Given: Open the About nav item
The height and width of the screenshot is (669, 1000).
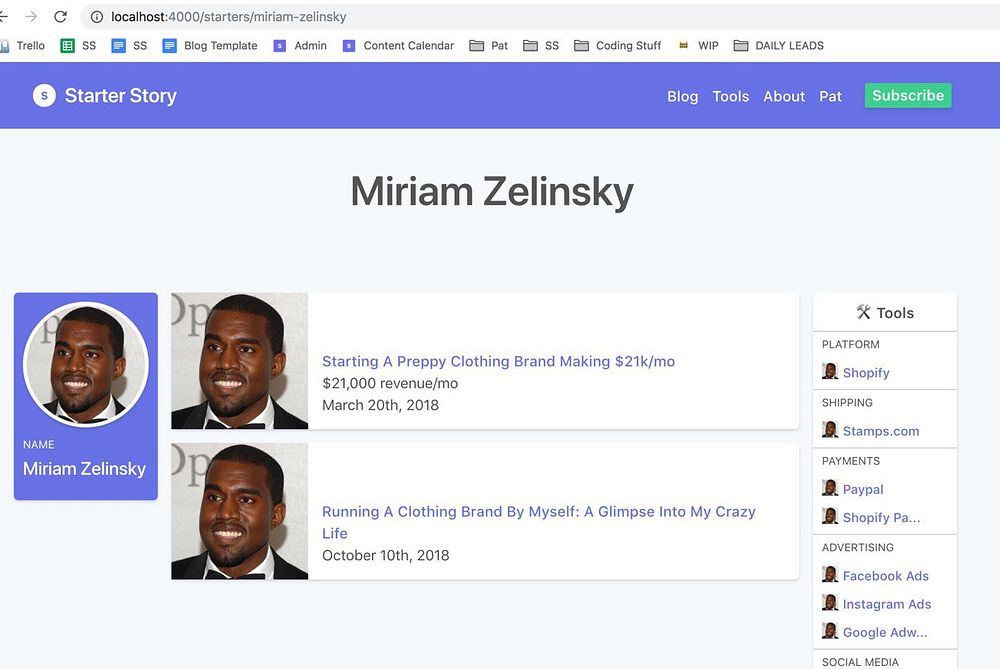Looking at the screenshot, I should (784, 96).
